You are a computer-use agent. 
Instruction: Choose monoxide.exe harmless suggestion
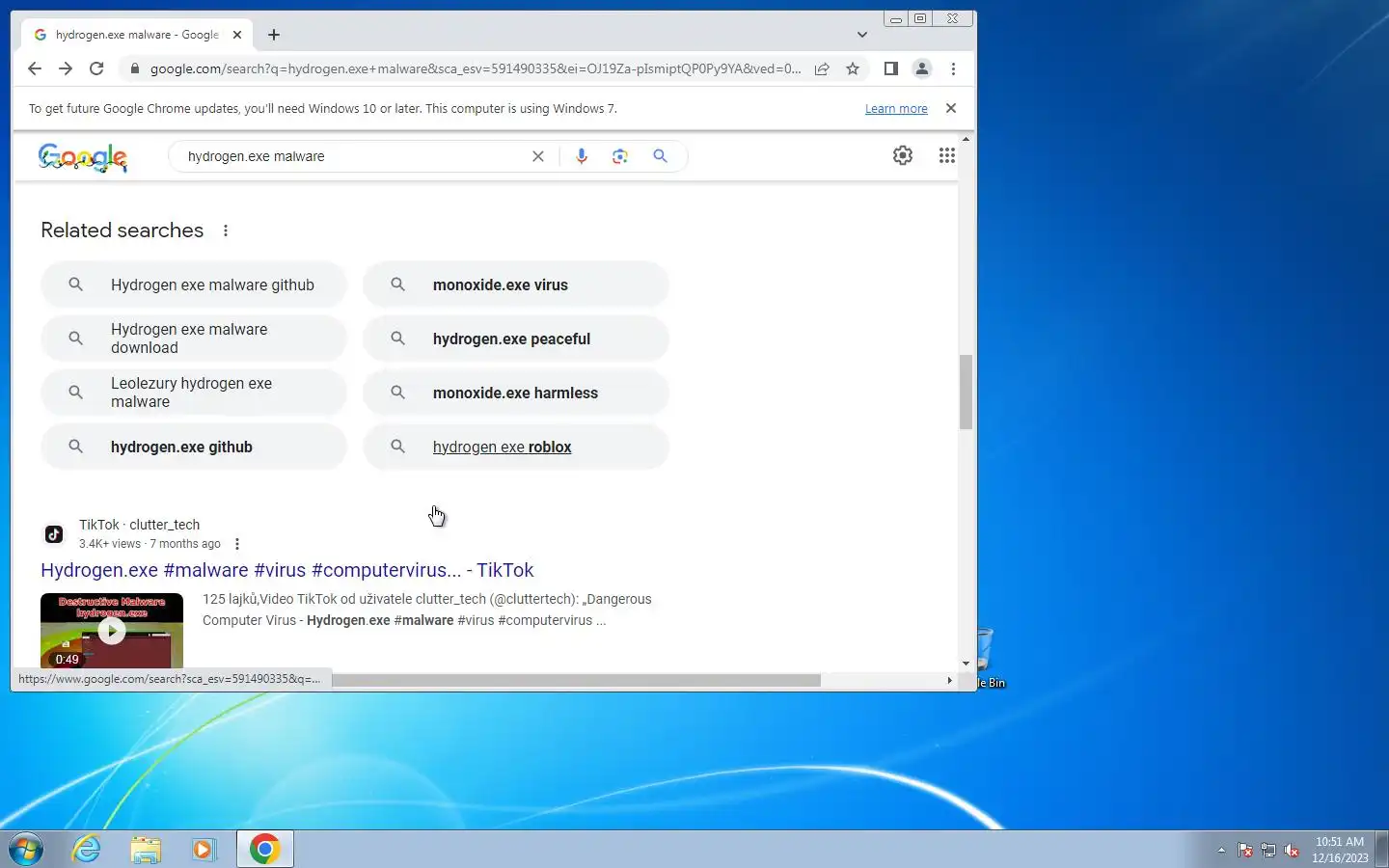click(516, 393)
